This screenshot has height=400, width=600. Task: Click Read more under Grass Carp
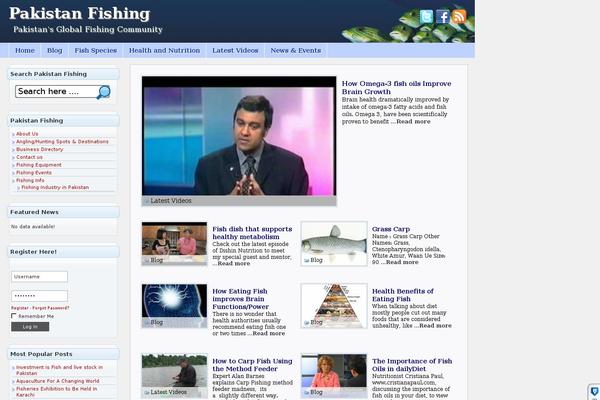pos(402,262)
